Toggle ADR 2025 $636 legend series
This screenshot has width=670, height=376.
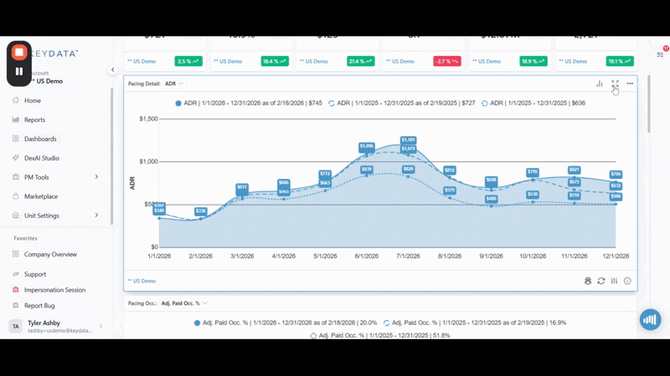[x=533, y=103]
